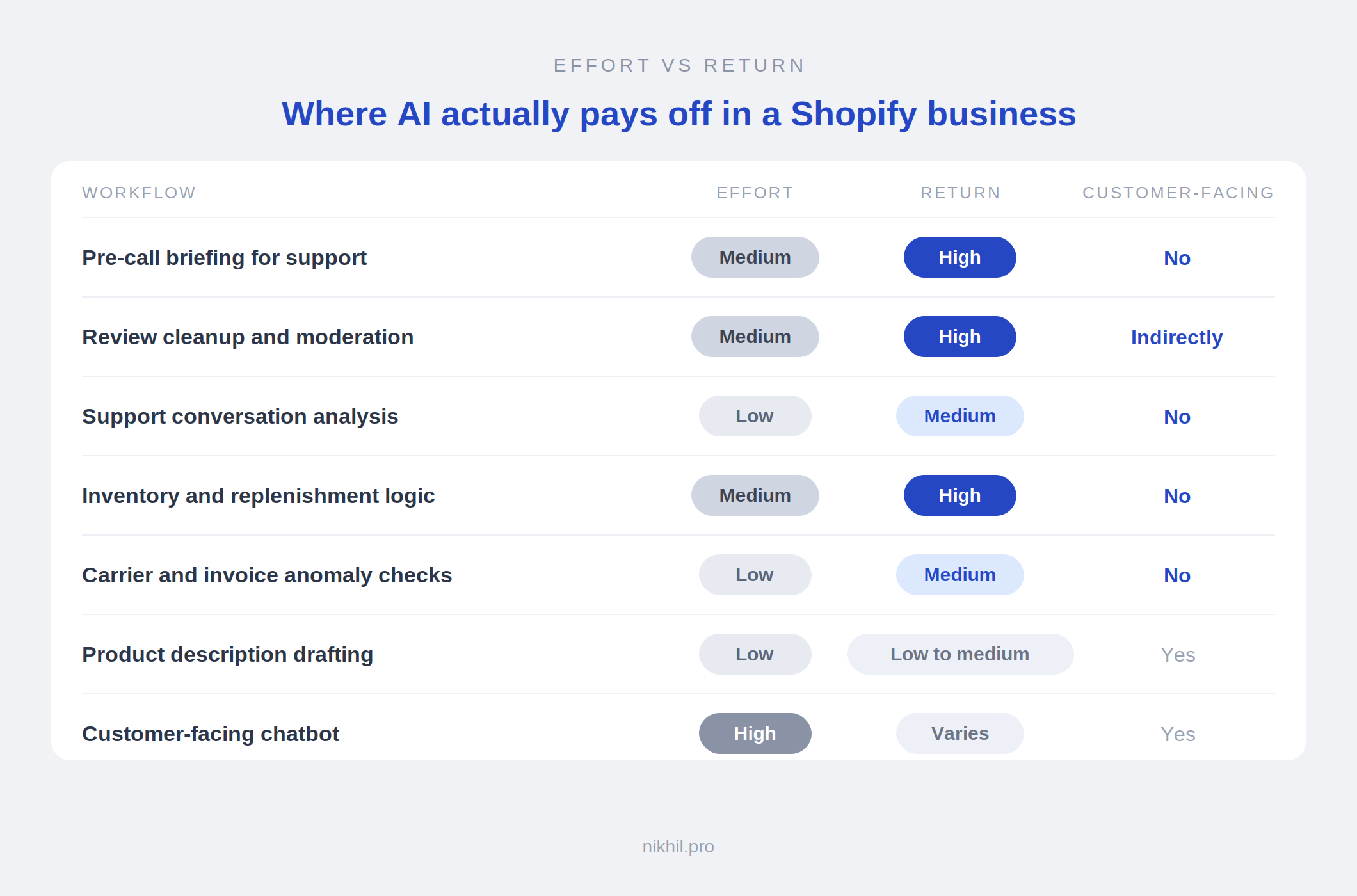
Task: Open the nikhil.pro footer link
Action: point(678,846)
